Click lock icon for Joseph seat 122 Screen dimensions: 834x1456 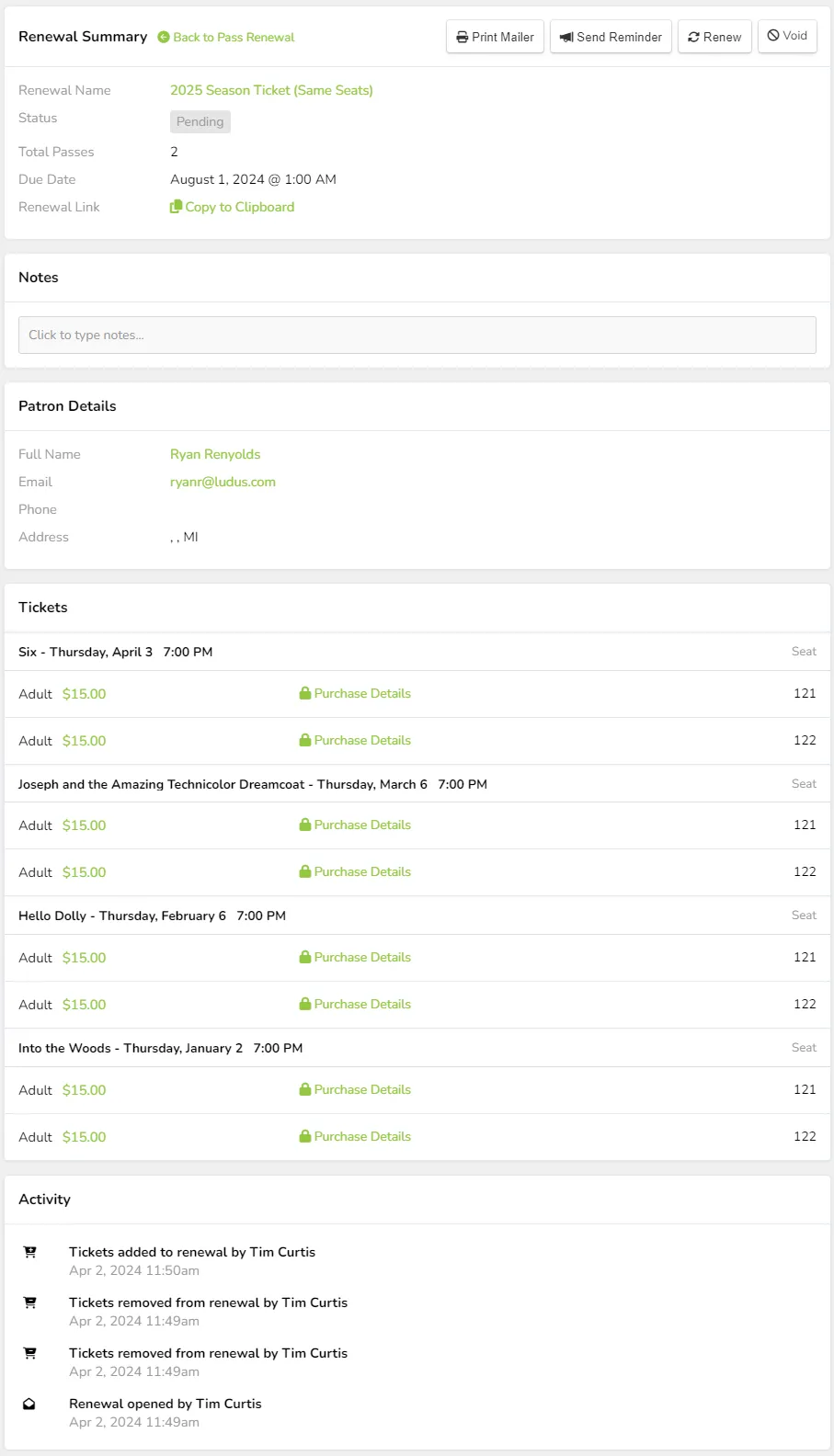(x=305, y=871)
